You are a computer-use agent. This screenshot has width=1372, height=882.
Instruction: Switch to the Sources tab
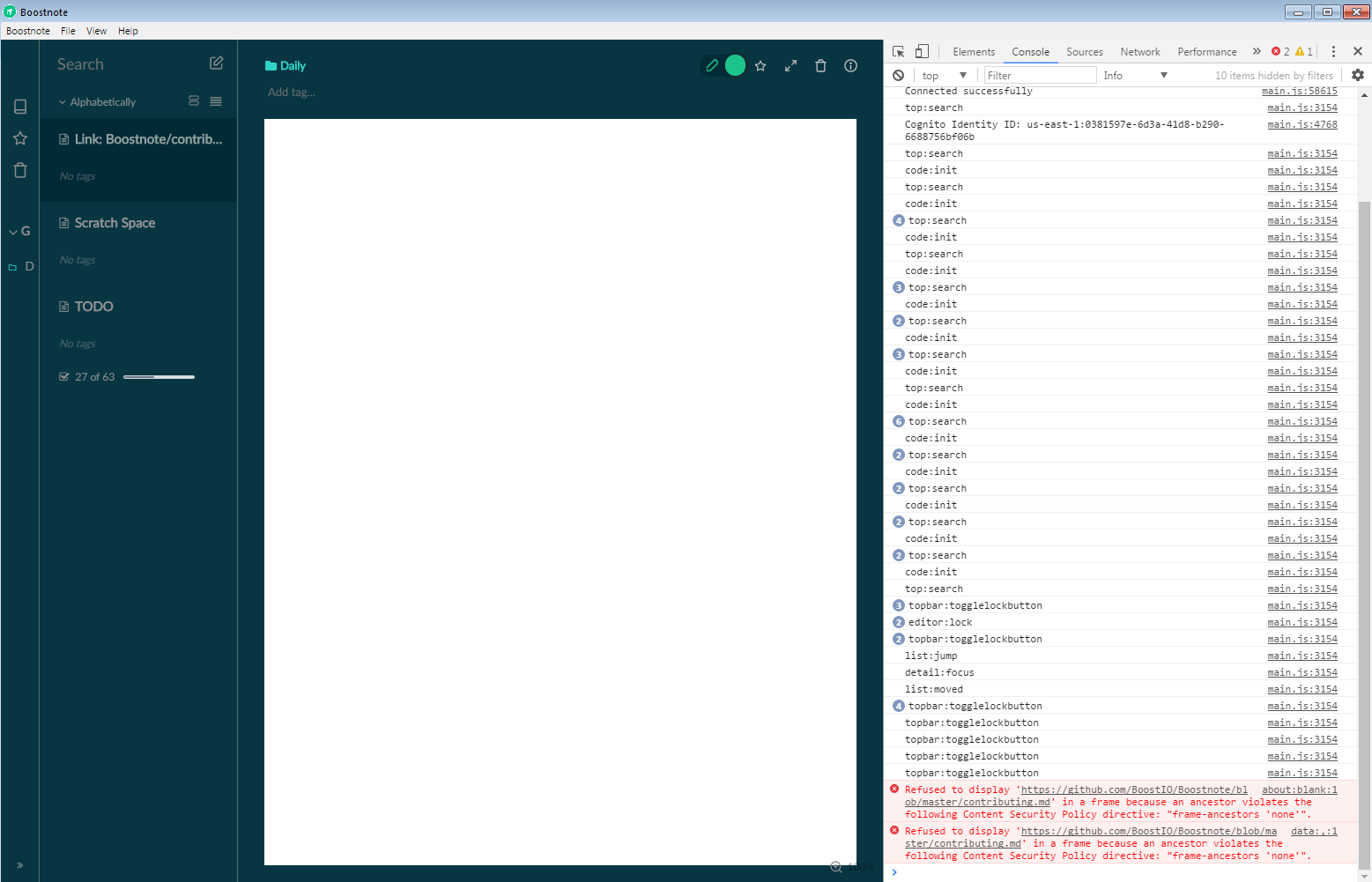1085,52
